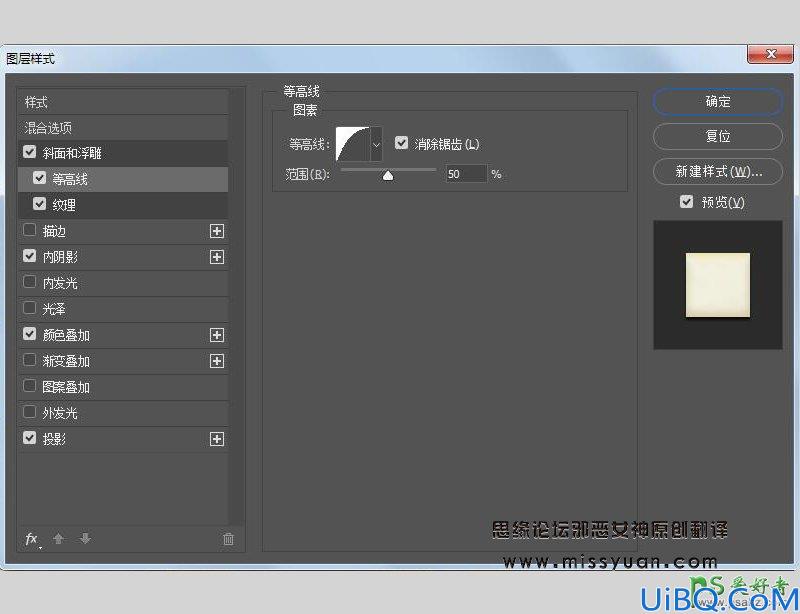Screen dimensions: 800x614
Task: Add another 描边 effect with plus icon
Action: [217, 231]
